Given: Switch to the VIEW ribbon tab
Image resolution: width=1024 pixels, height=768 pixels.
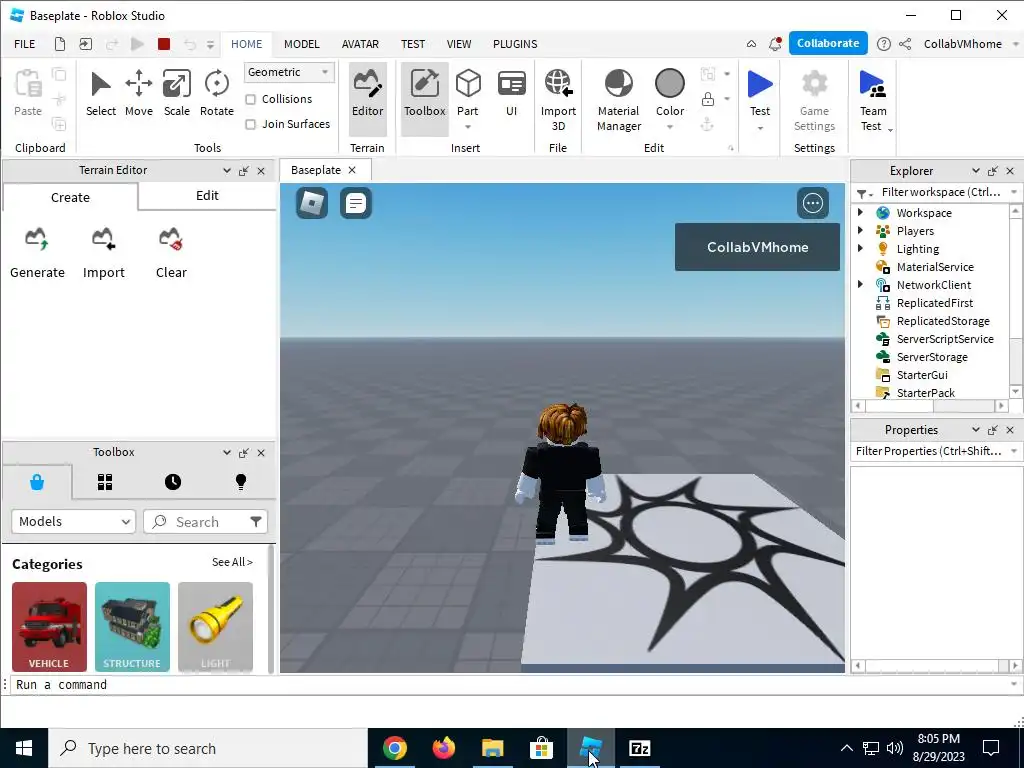Looking at the screenshot, I should point(458,44).
